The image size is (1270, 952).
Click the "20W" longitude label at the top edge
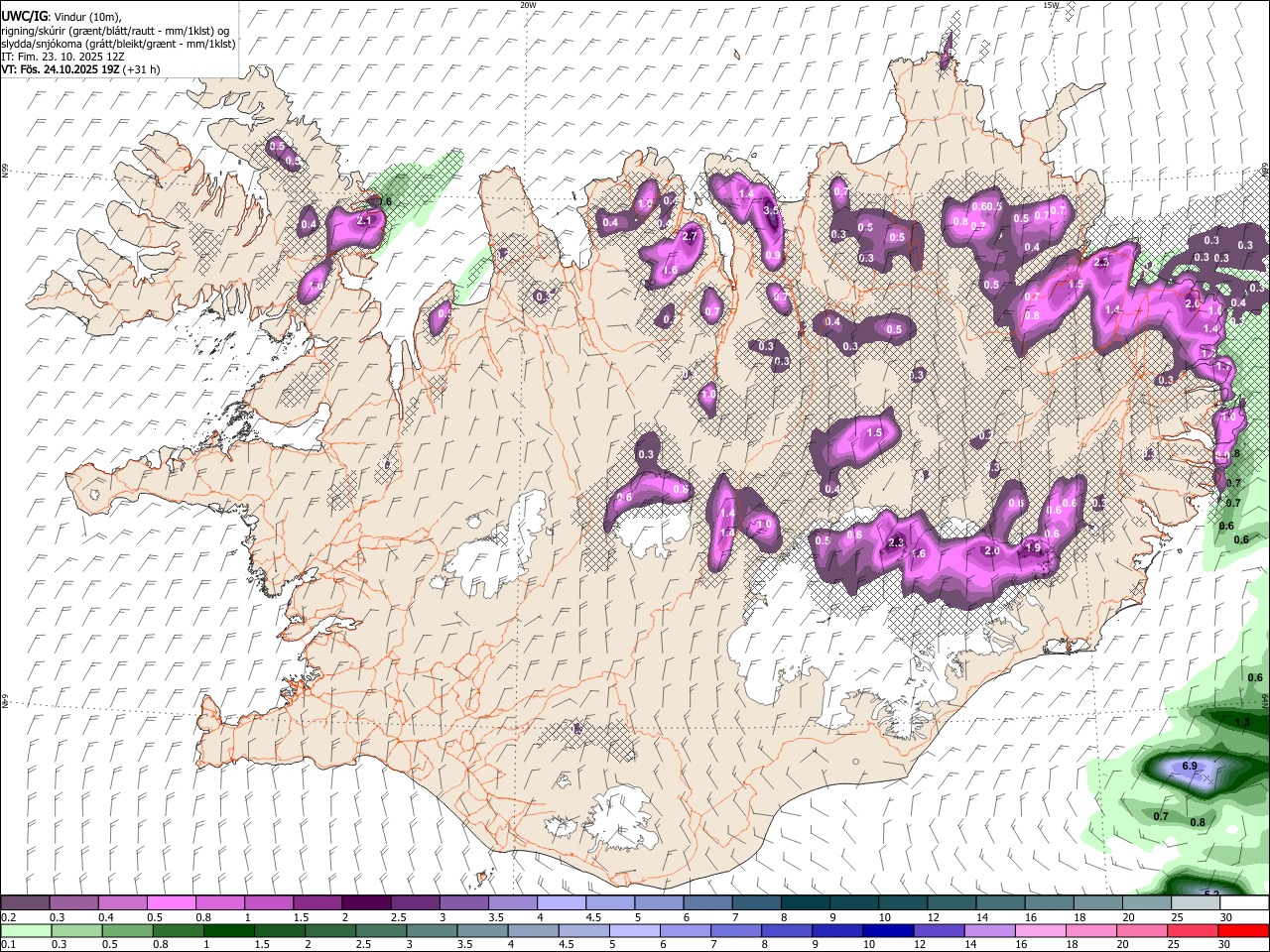pos(528,5)
